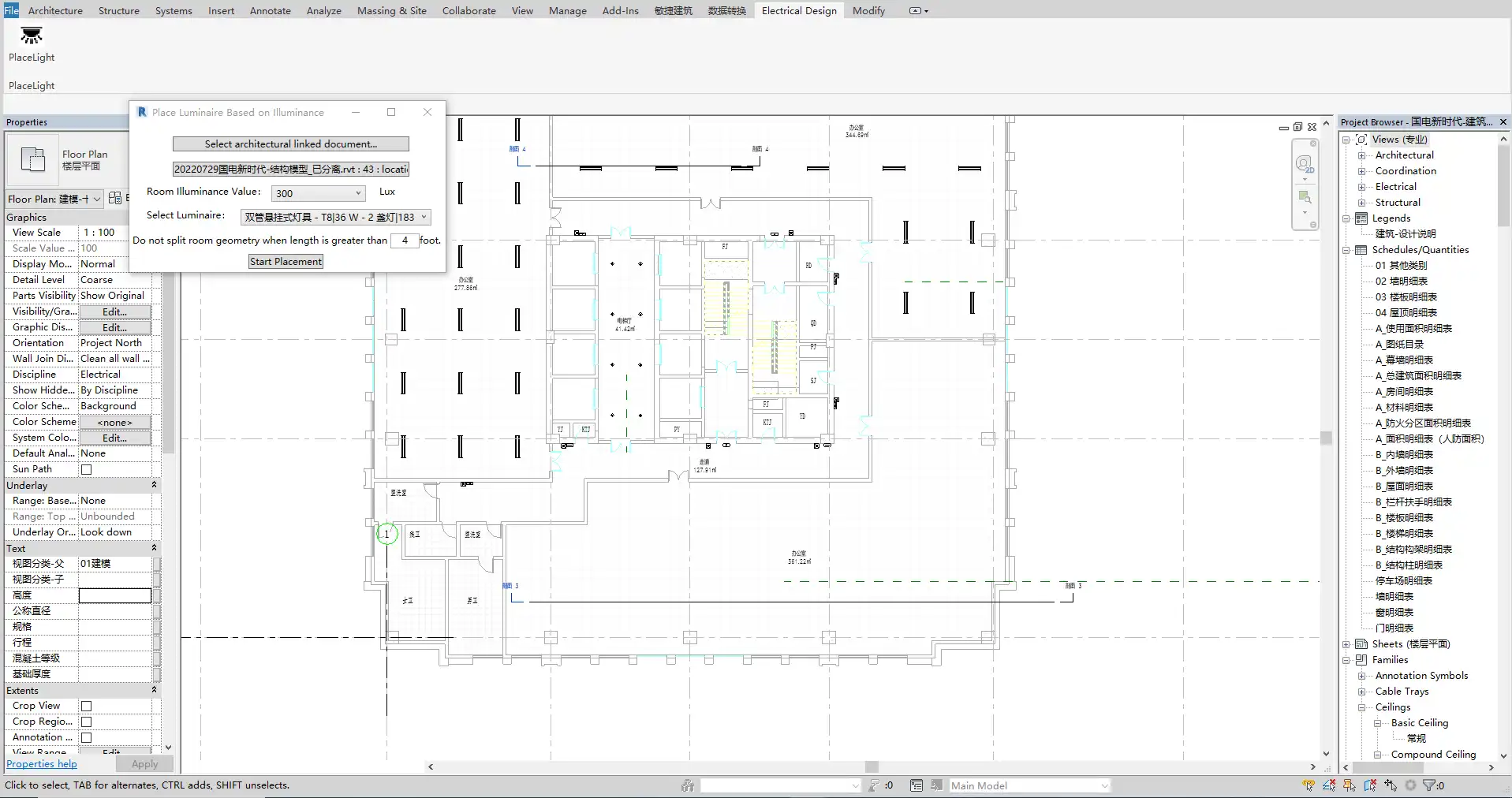
Task: Click the 2D steering wheel navigation icon
Action: point(1305,165)
